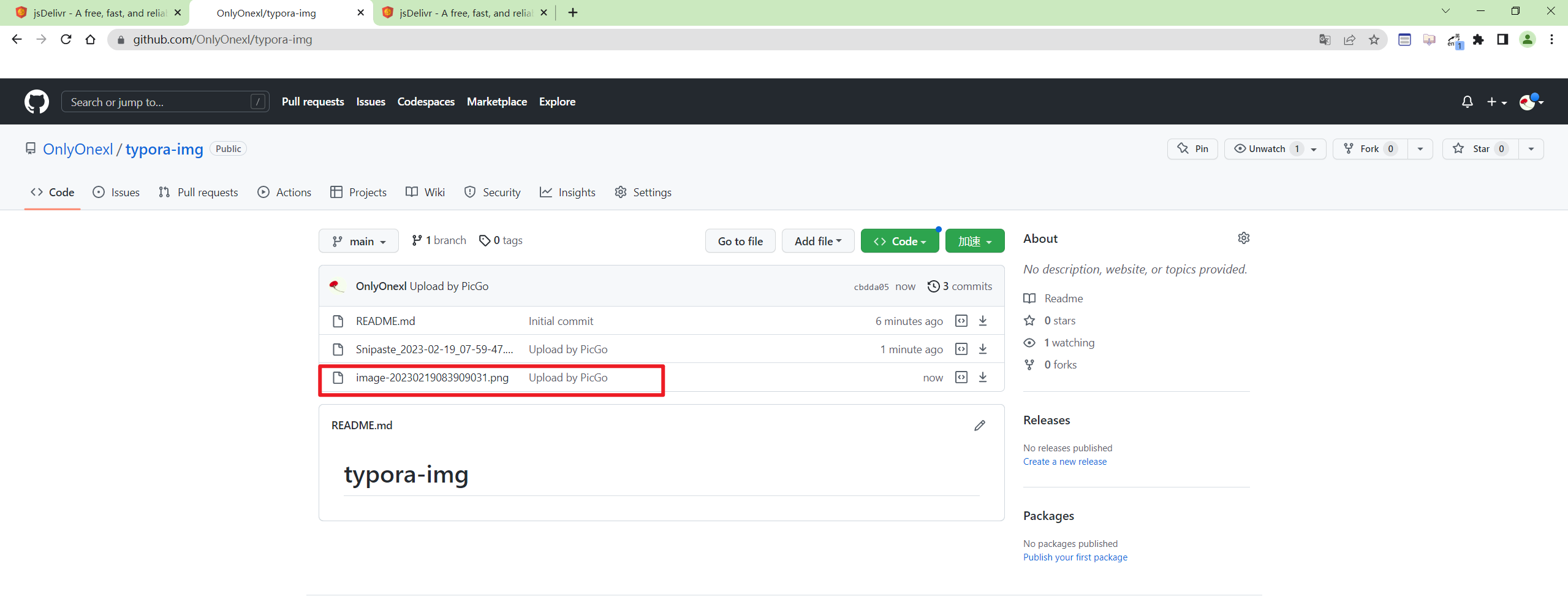Screen dimensions: 1568x596
Task: Expand the Fork dropdown arrow
Action: pyautogui.click(x=1420, y=148)
